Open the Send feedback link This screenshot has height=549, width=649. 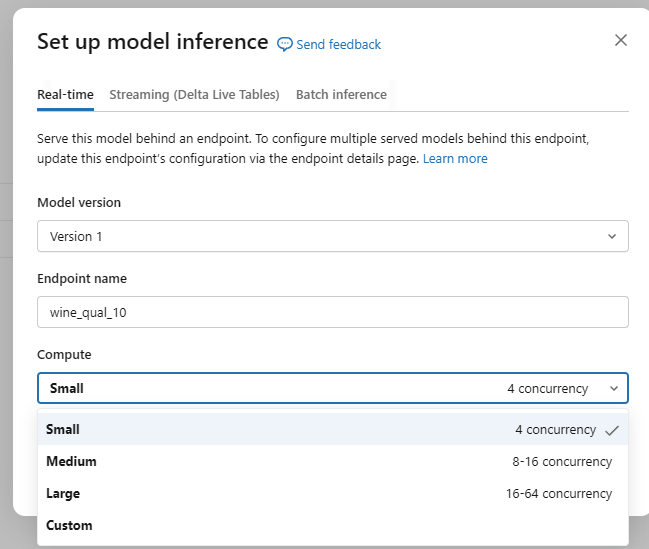pyautogui.click(x=339, y=44)
